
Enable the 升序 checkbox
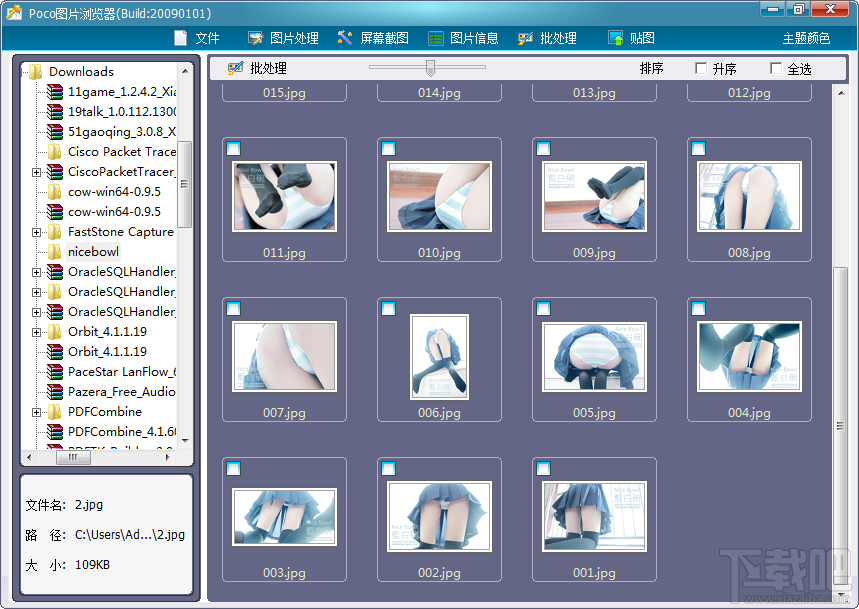coord(701,68)
